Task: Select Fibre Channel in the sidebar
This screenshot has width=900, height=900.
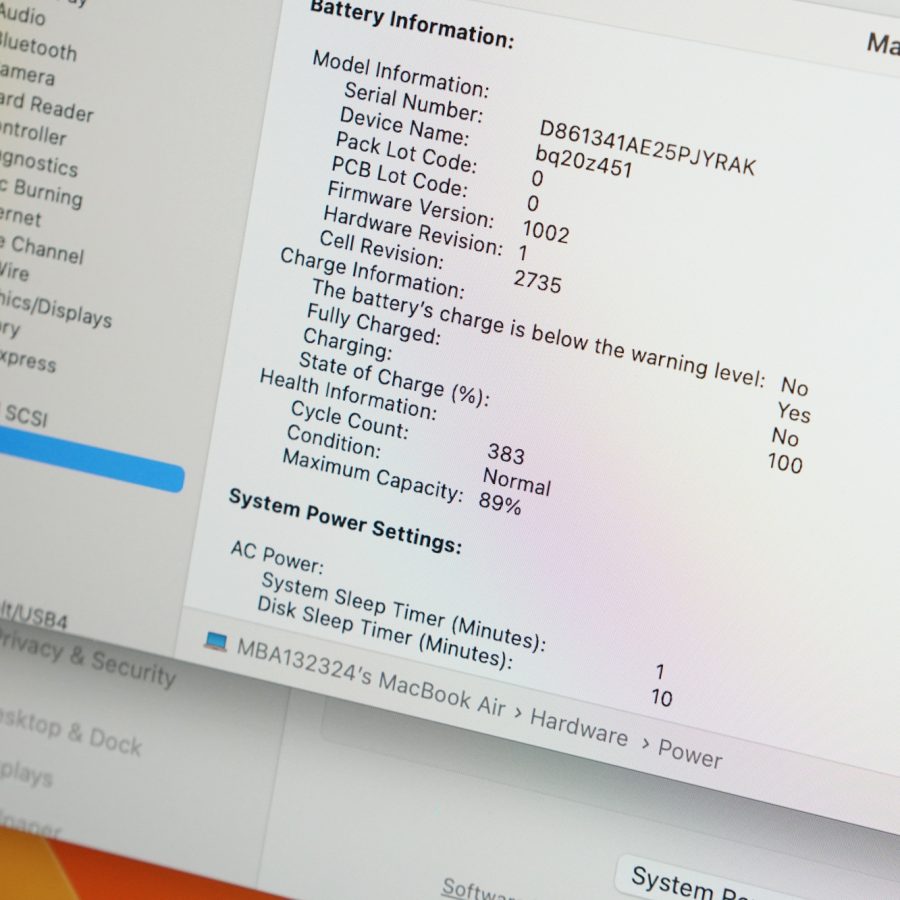Action: 42,249
